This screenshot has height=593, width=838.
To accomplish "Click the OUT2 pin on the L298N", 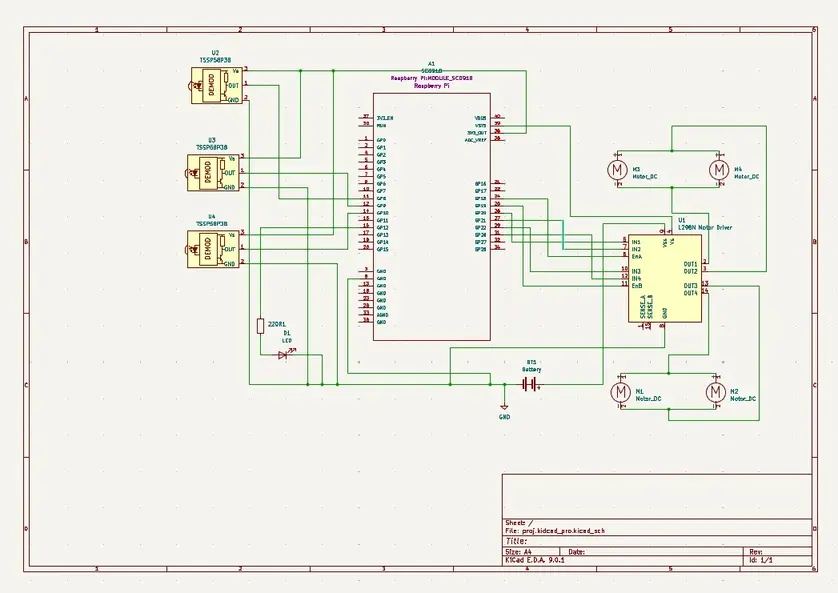I will pos(690,271).
